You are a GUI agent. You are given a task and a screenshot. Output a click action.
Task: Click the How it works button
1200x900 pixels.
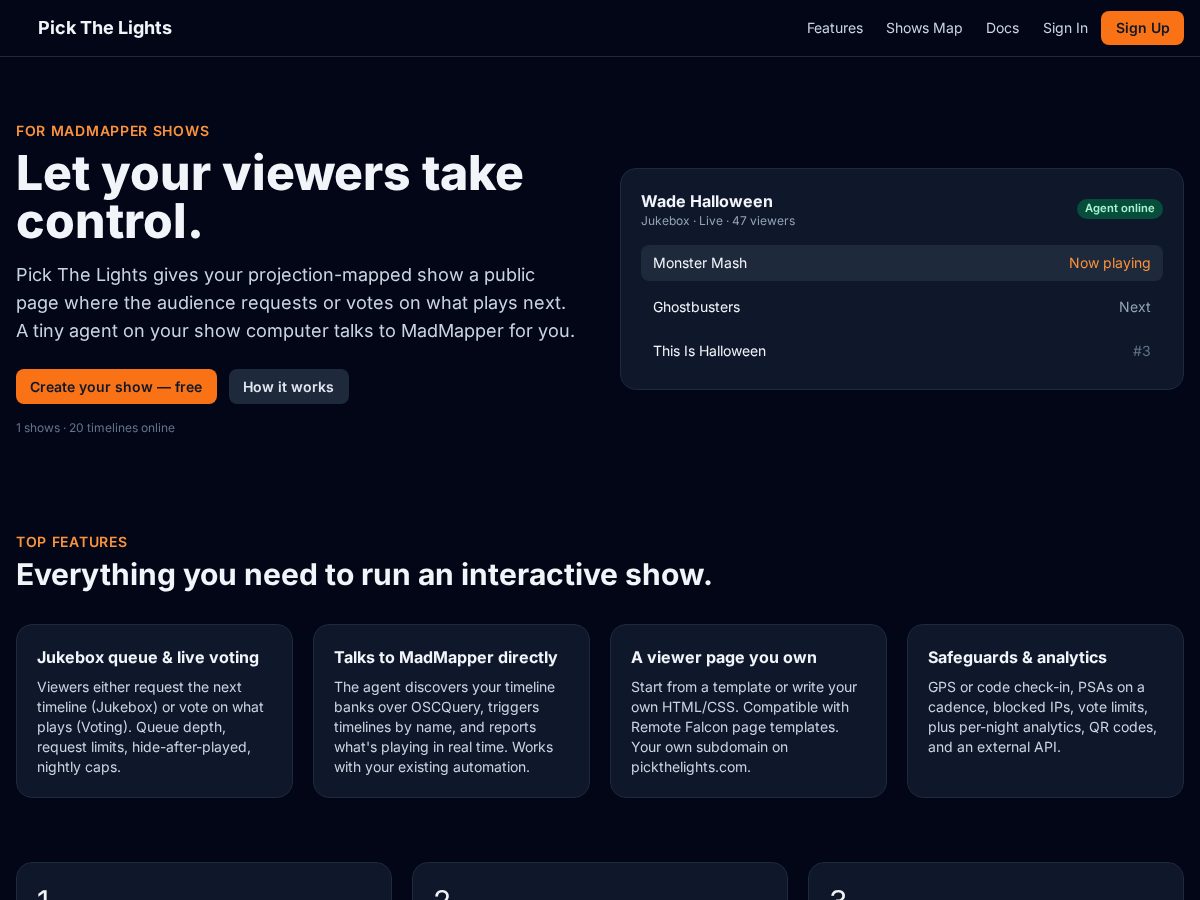[288, 387]
